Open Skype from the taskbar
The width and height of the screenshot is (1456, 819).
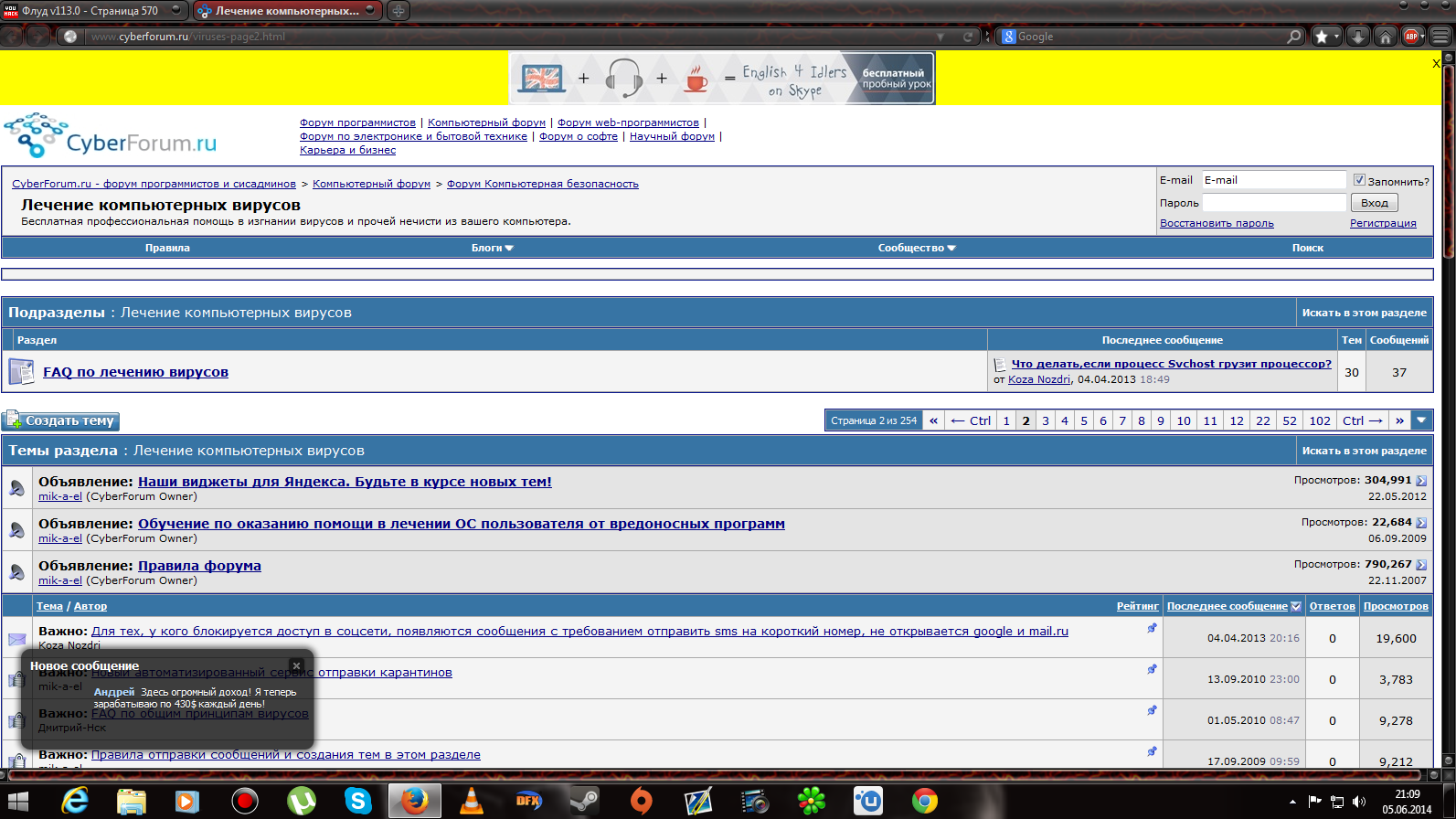coord(357,802)
